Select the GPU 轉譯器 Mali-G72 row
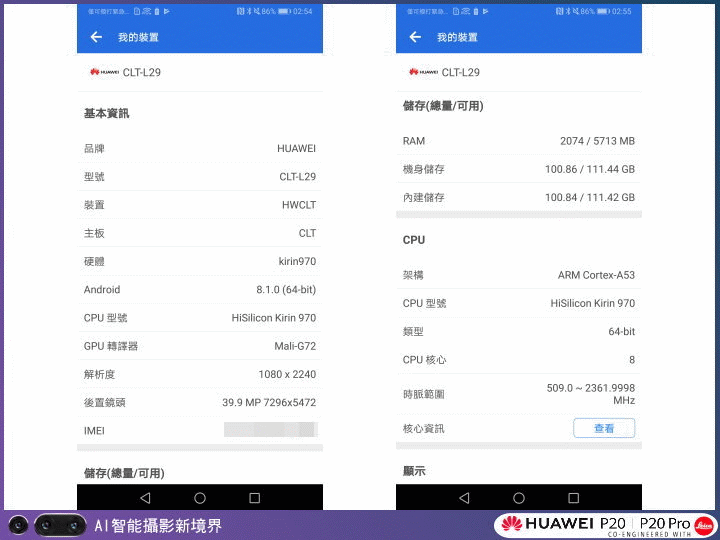 (x=200, y=346)
